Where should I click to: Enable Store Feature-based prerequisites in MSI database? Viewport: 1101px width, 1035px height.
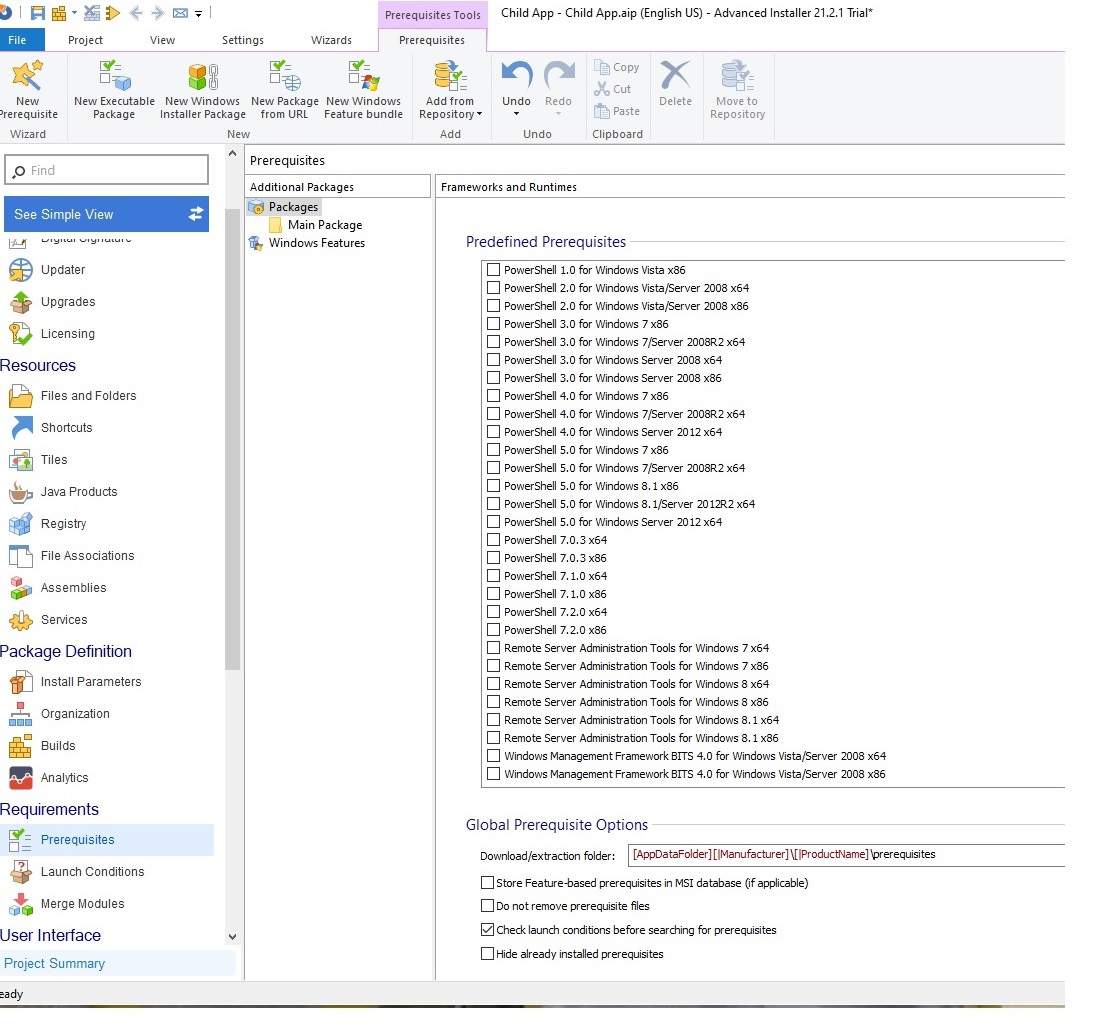click(x=487, y=883)
